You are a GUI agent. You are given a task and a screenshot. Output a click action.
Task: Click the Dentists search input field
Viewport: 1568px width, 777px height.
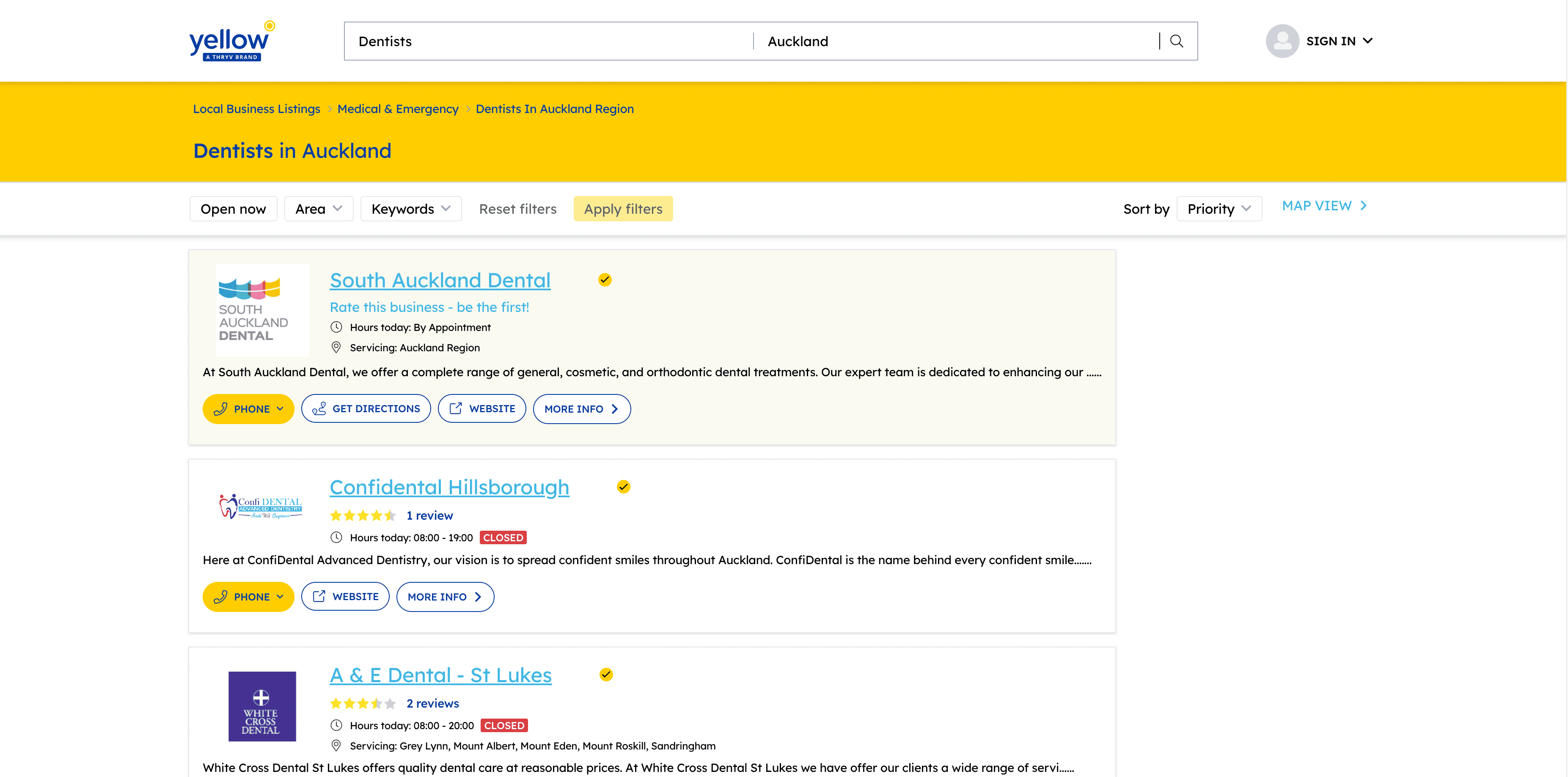(x=548, y=41)
